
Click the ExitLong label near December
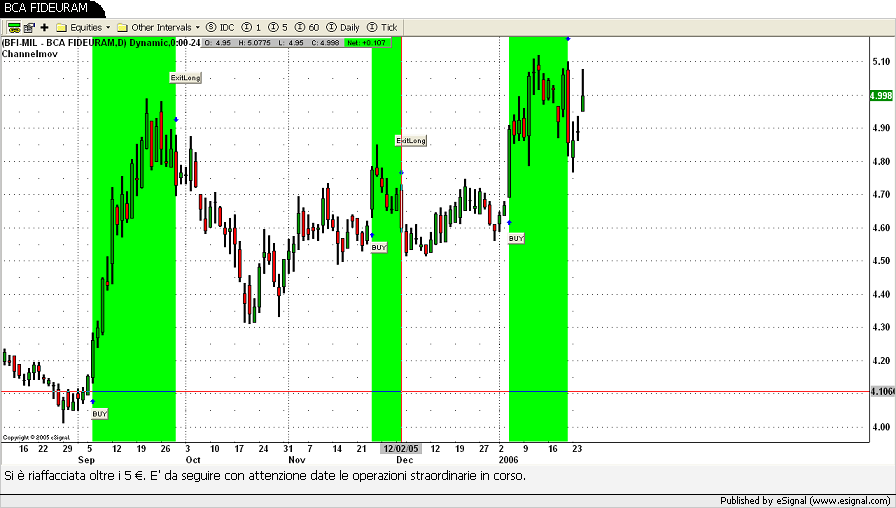[x=411, y=141]
